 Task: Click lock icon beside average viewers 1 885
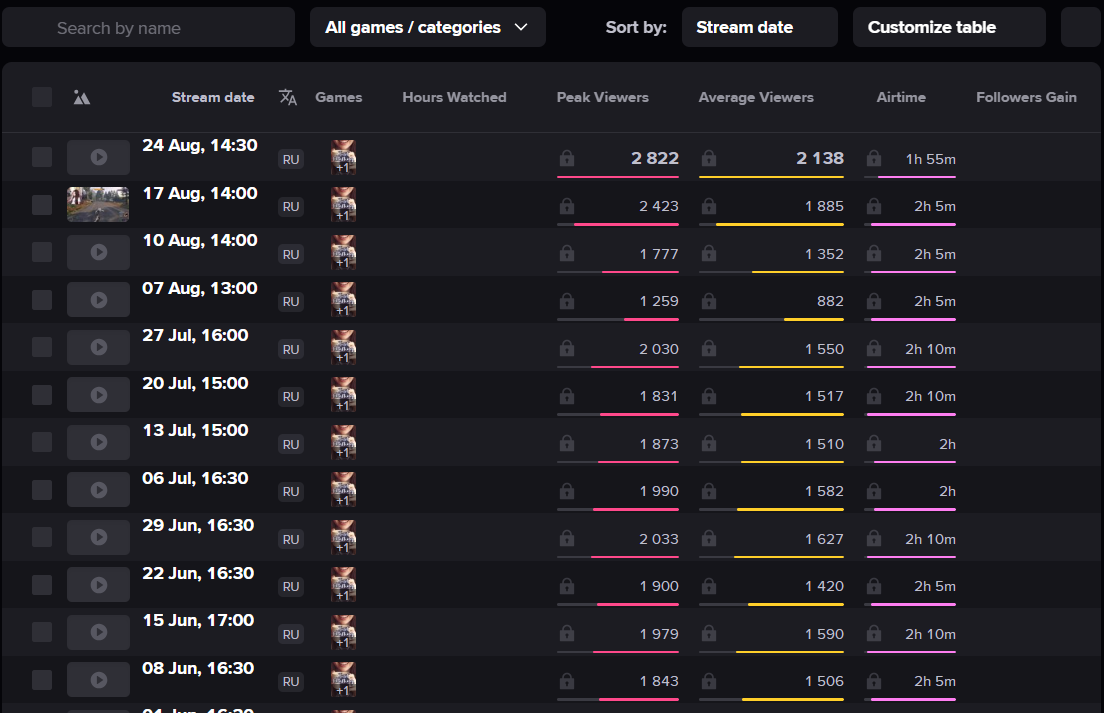709,206
